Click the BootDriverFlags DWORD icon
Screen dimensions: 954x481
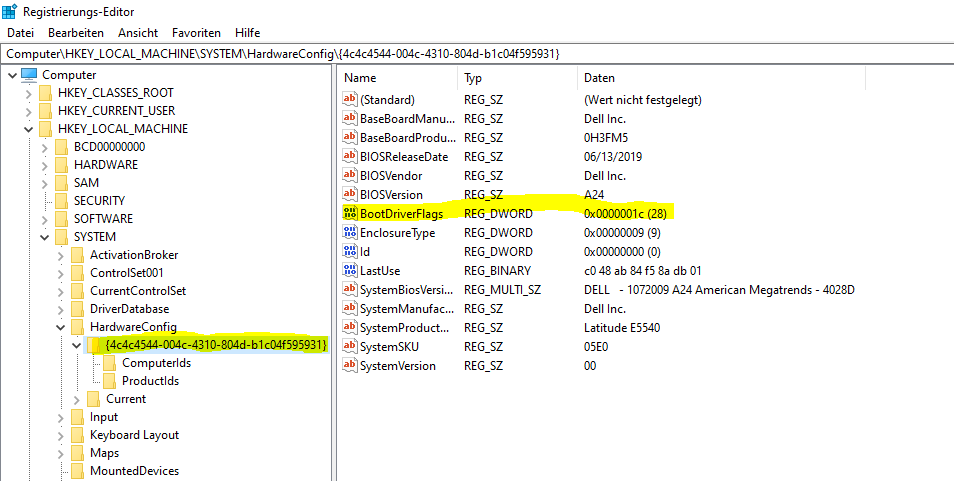click(350, 213)
